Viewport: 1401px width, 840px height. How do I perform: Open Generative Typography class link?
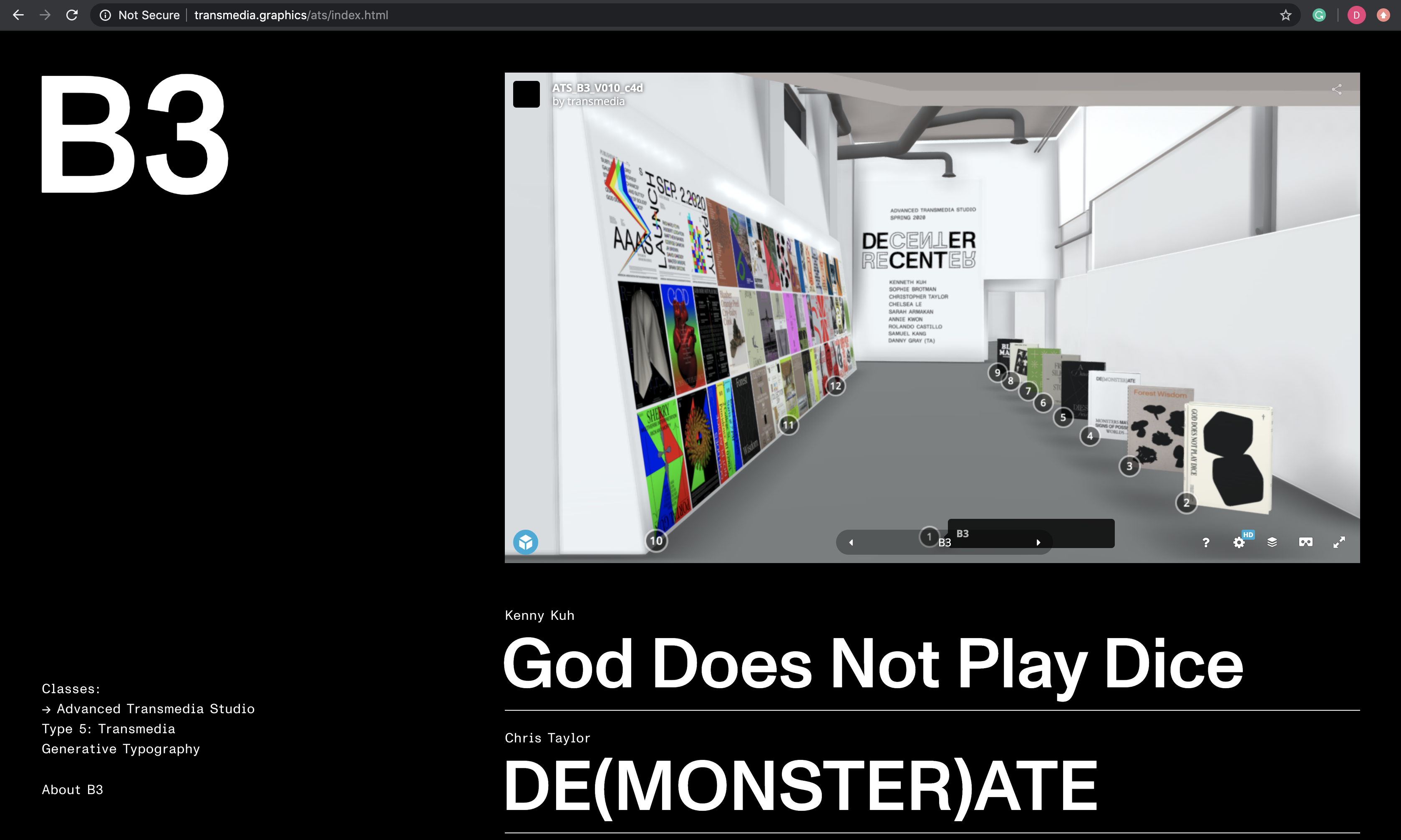pyautogui.click(x=121, y=749)
